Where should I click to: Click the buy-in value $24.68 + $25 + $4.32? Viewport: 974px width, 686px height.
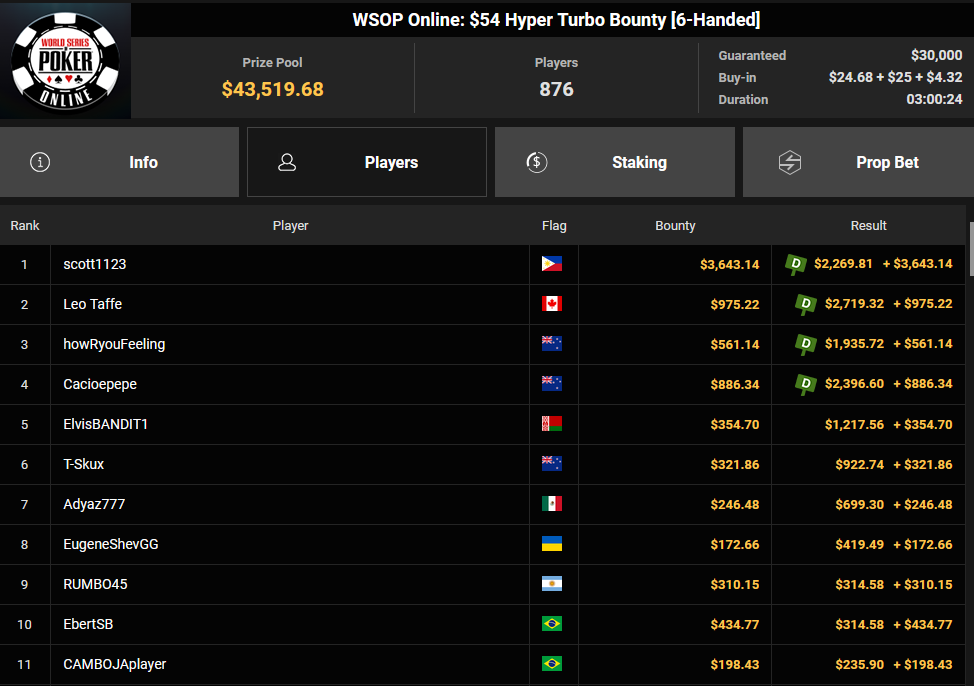[895, 77]
